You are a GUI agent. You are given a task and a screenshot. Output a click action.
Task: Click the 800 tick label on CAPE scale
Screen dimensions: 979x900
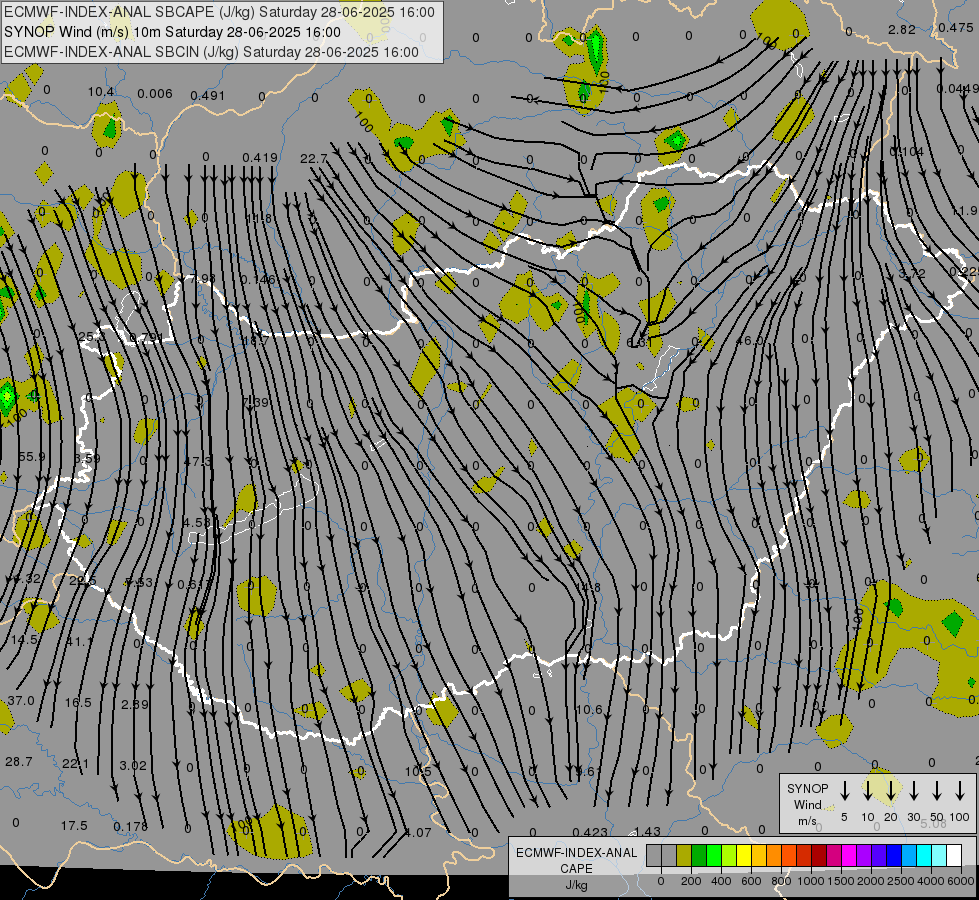[781, 881]
